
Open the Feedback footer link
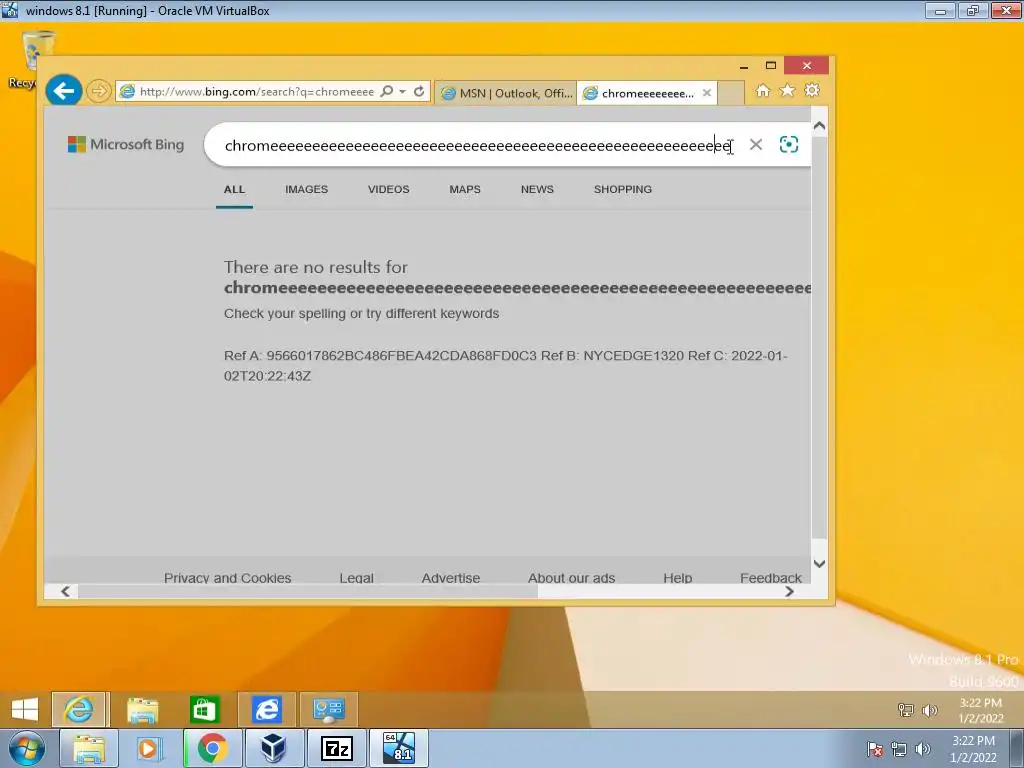[771, 578]
